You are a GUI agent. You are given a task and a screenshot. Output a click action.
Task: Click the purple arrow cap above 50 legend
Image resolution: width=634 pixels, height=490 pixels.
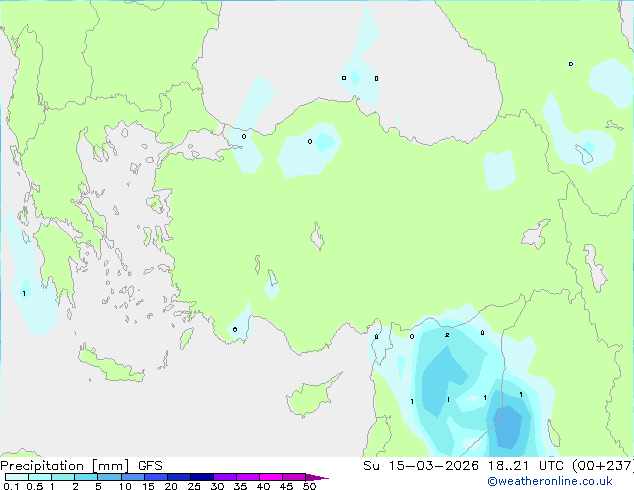click(317, 477)
